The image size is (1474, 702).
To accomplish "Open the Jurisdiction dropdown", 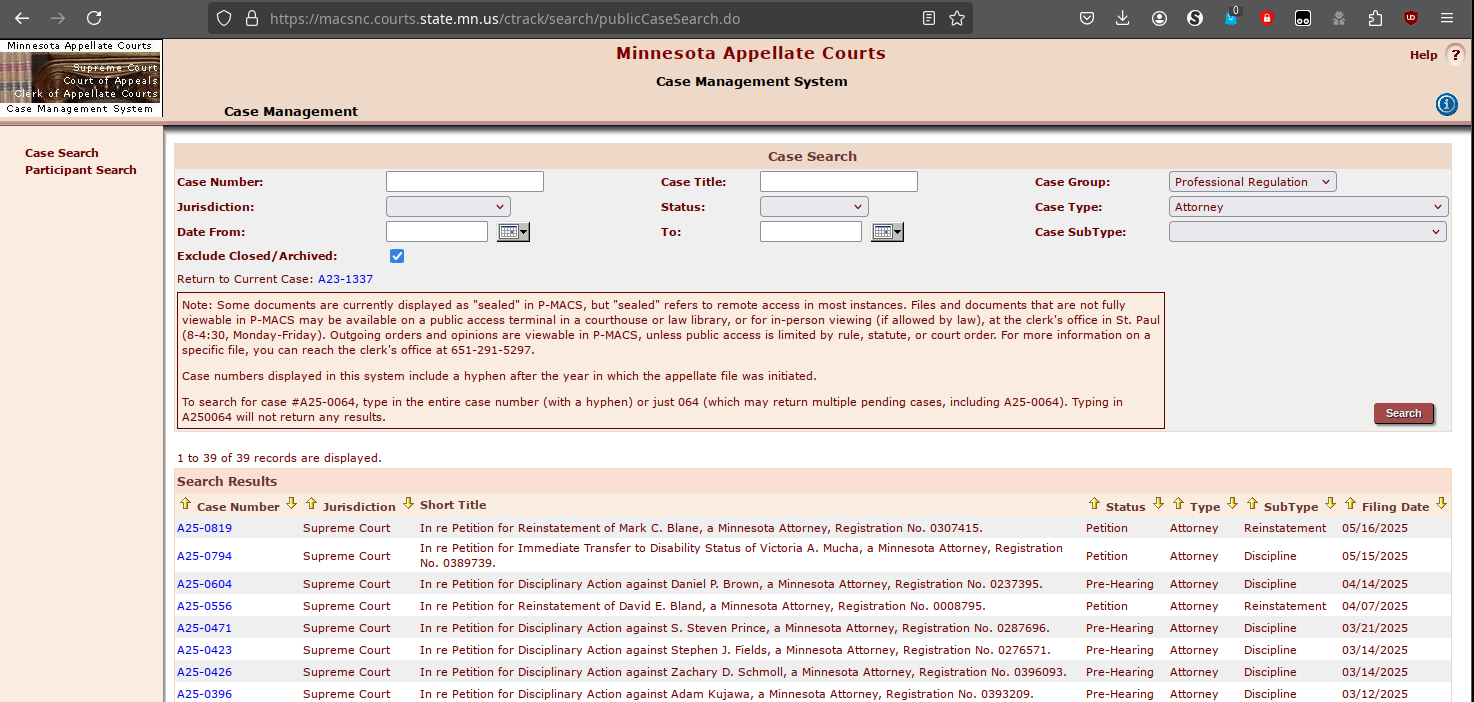I will pyautogui.click(x=448, y=207).
